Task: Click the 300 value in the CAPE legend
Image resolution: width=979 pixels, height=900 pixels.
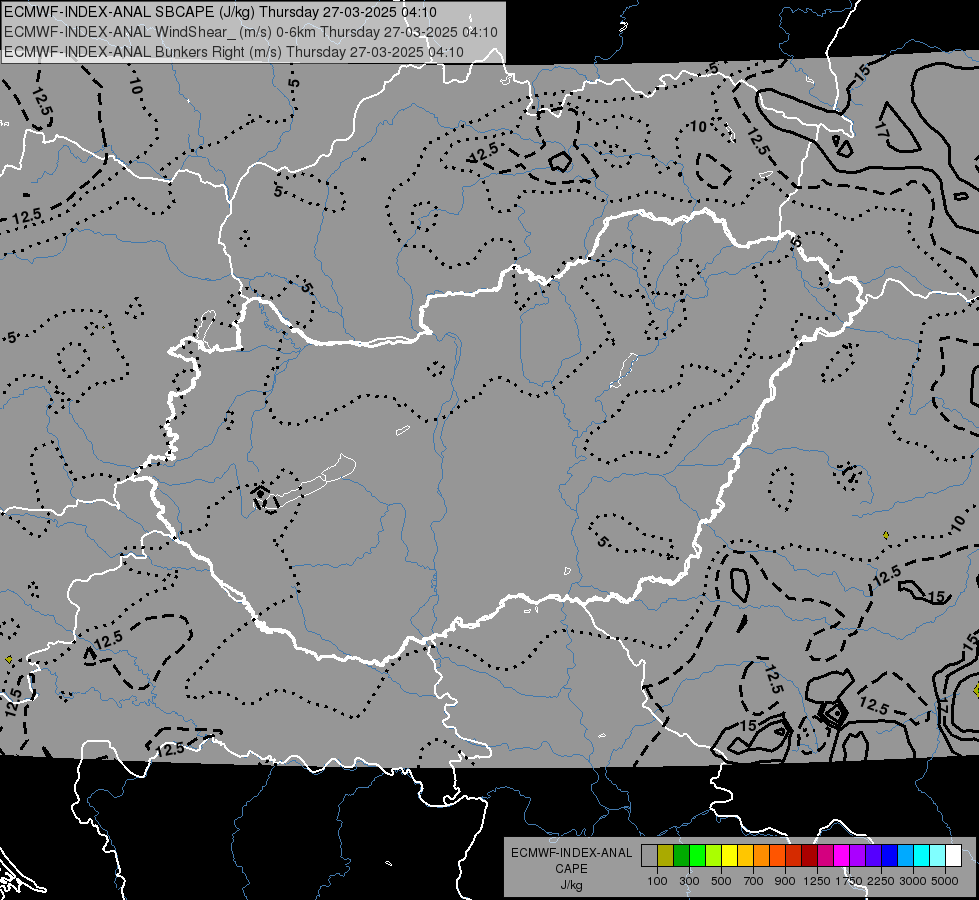Action: pos(689,881)
